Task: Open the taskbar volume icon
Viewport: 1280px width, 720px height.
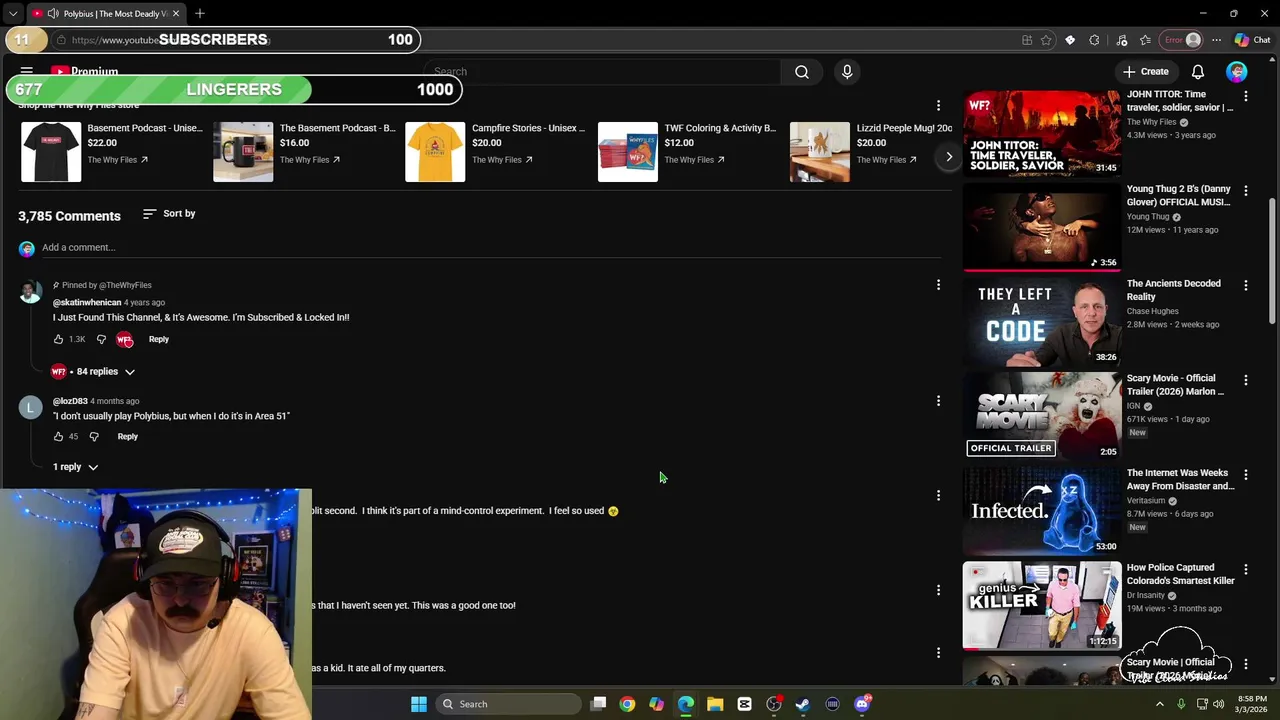Action: point(1219,704)
